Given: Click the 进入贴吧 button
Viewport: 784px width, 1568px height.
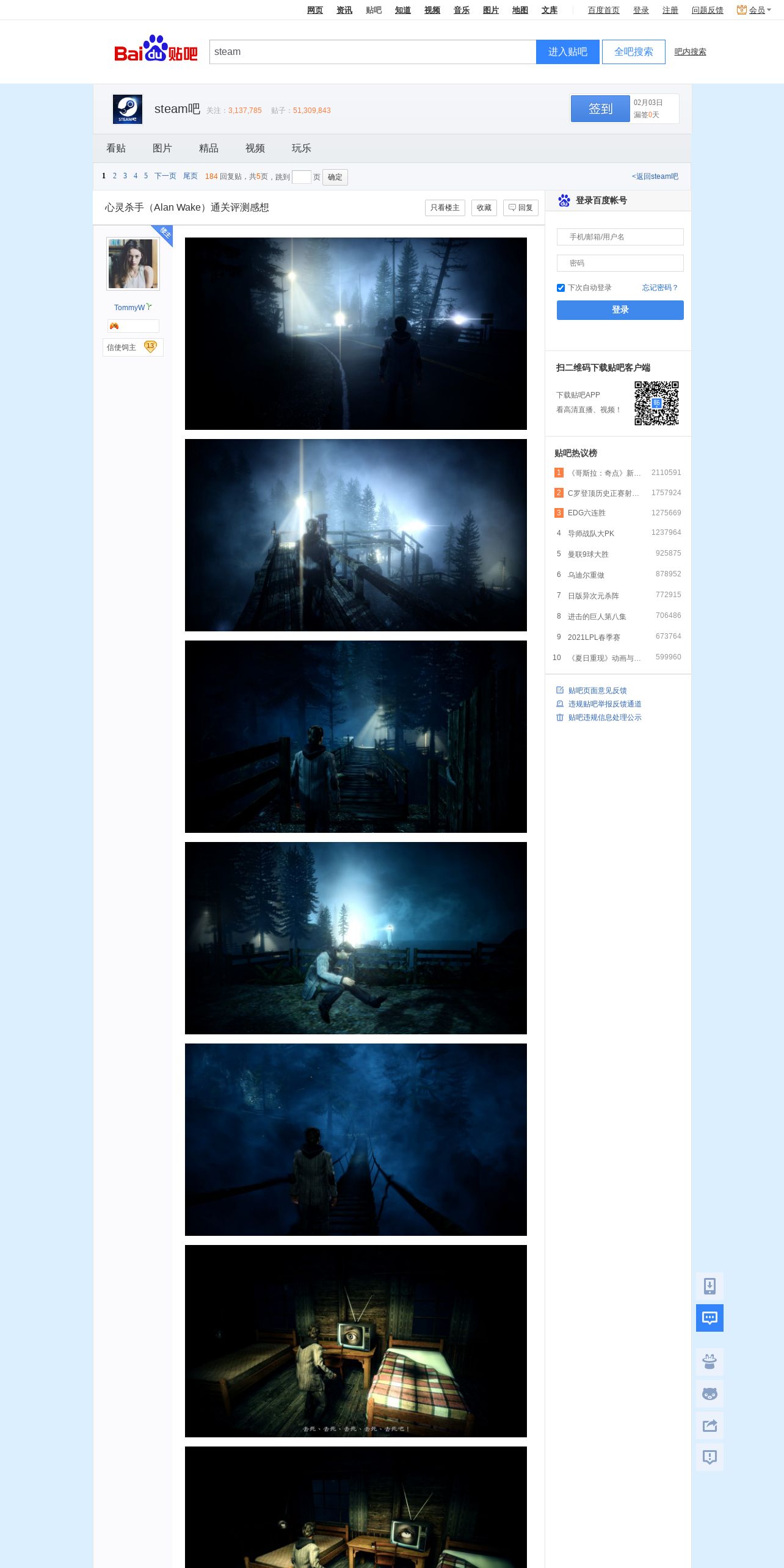Looking at the screenshot, I should 568,52.
